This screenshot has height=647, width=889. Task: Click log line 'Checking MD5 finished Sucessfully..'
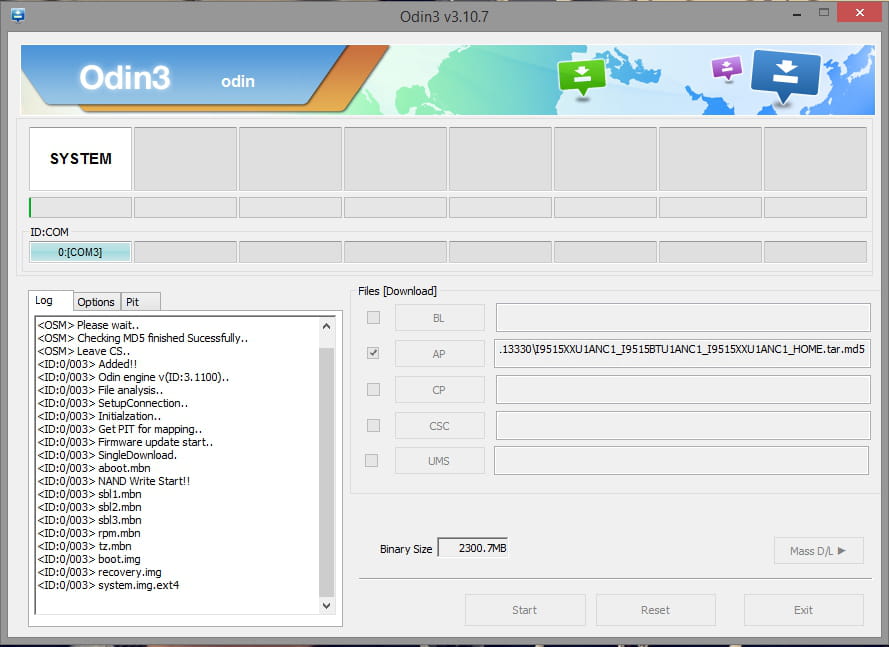pos(143,338)
